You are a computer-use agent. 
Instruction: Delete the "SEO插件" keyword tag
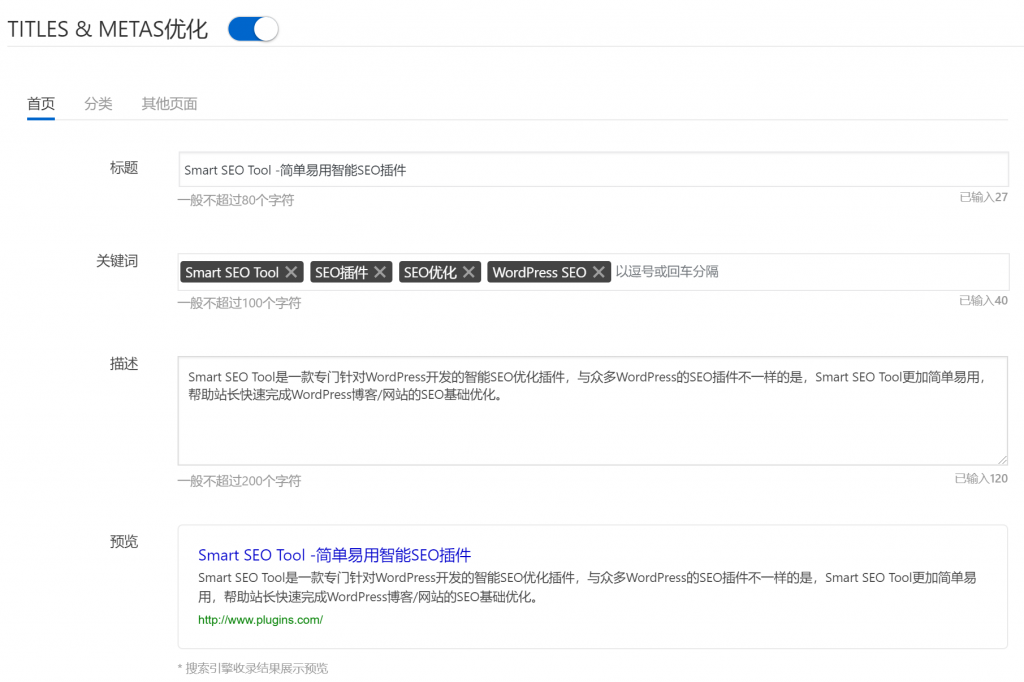[x=378, y=271]
